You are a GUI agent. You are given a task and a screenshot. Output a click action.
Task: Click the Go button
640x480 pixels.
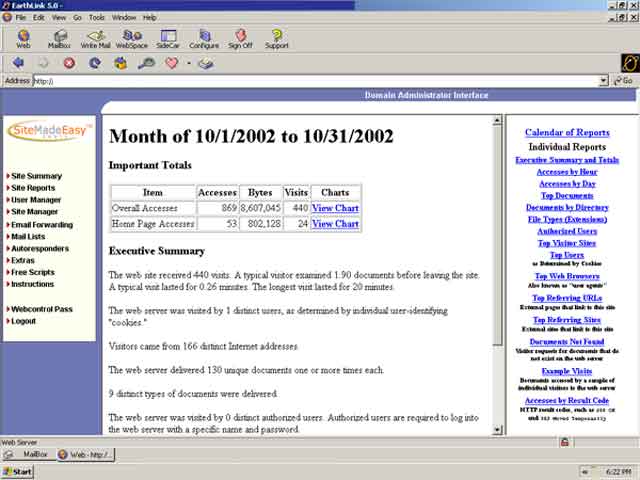coord(623,81)
